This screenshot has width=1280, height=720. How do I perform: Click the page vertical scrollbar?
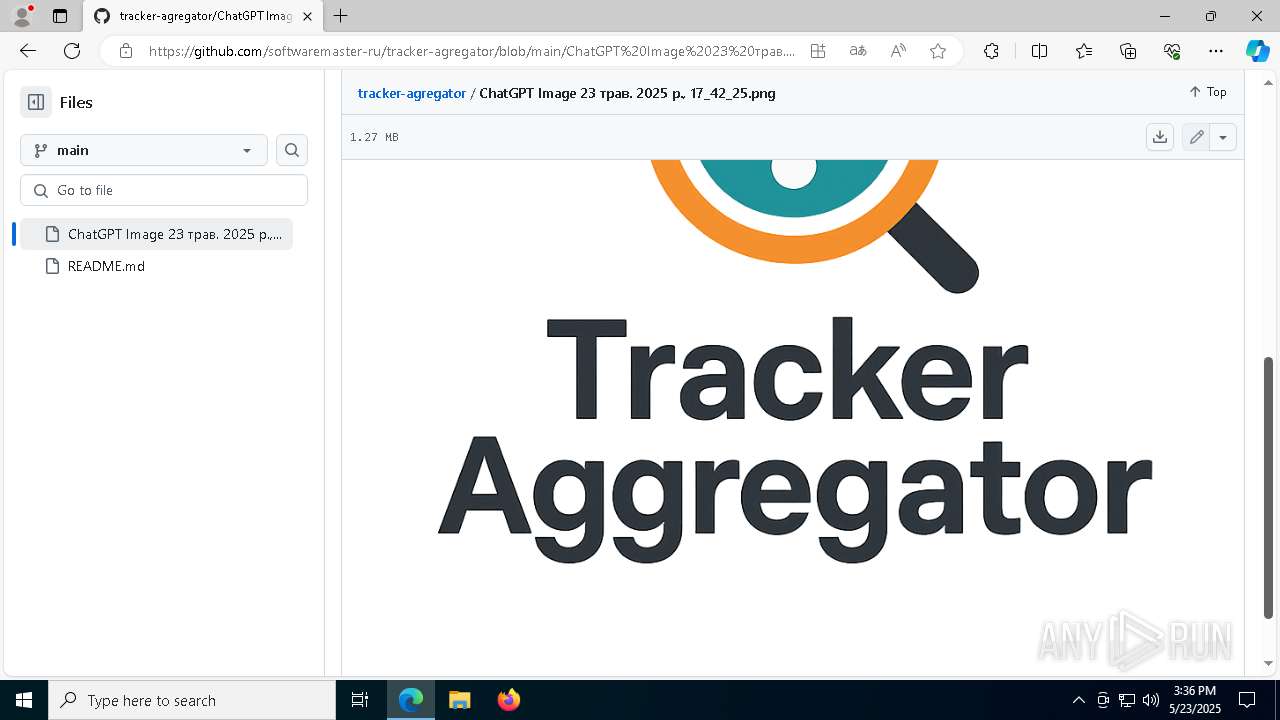pyautogui.click(x=1269, y=486)
